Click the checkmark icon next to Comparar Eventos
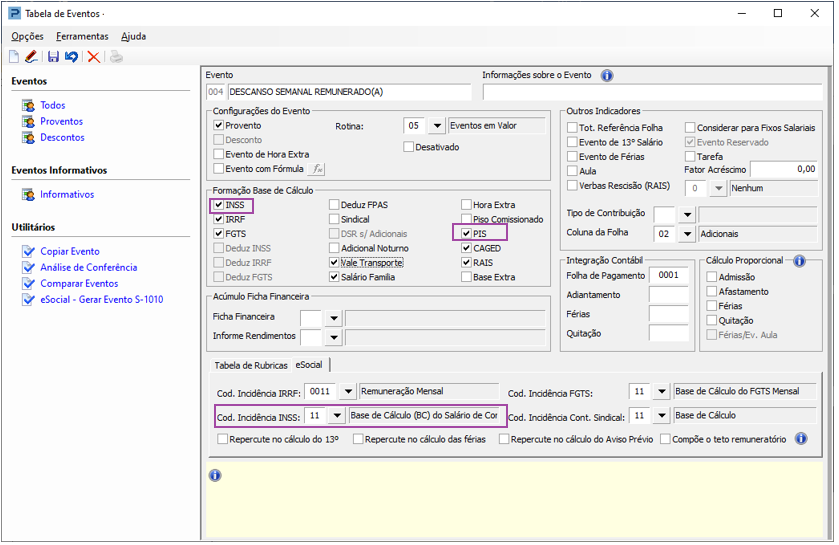The image size is (839, 545). pos(28,283)
